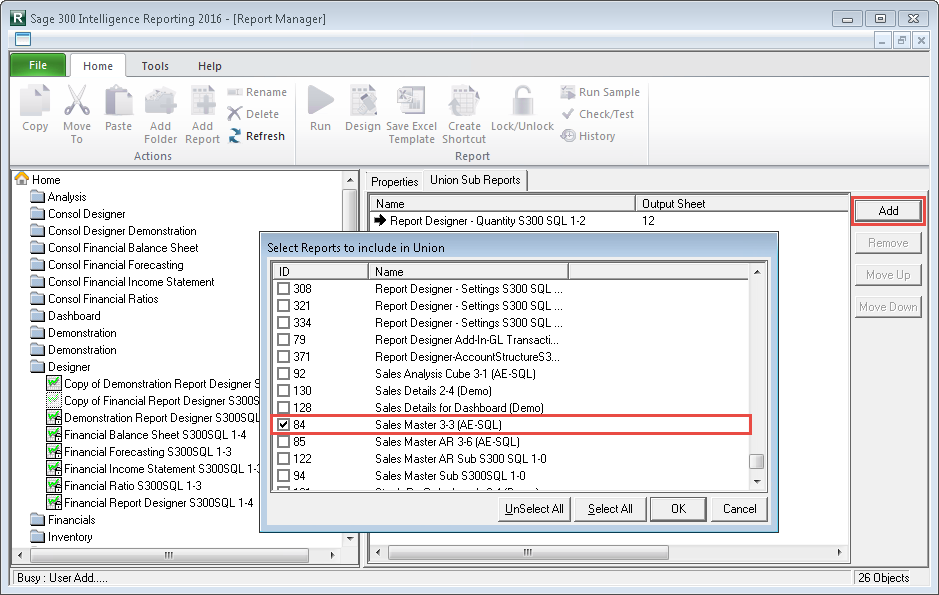Click the sub reports horizontal scrollbar thumb
Screen dimensions: 939x595
[528, 552]
